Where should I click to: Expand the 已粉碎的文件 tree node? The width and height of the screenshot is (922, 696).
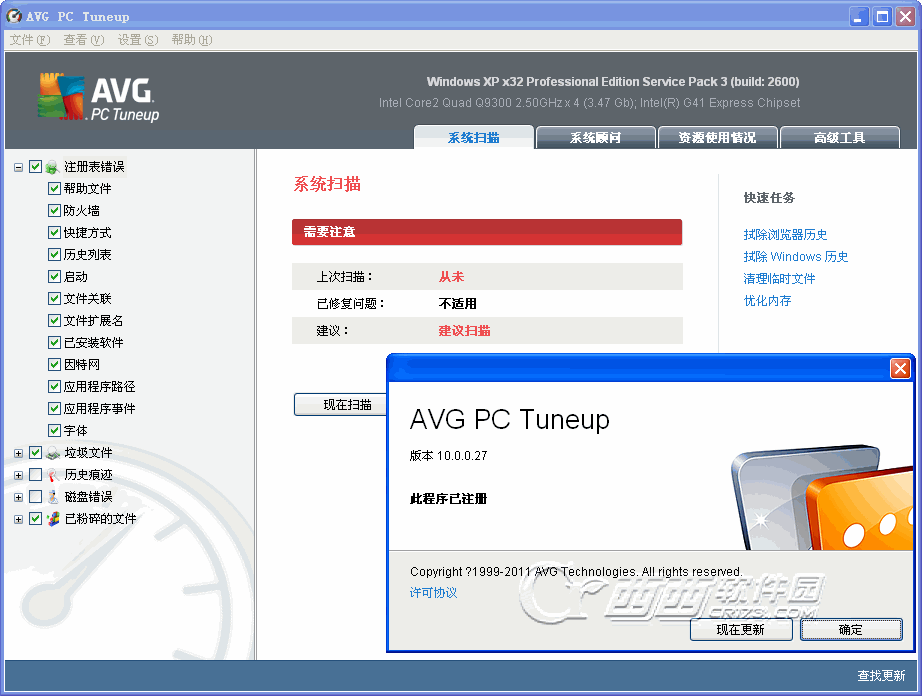click(x=18, y=519)
